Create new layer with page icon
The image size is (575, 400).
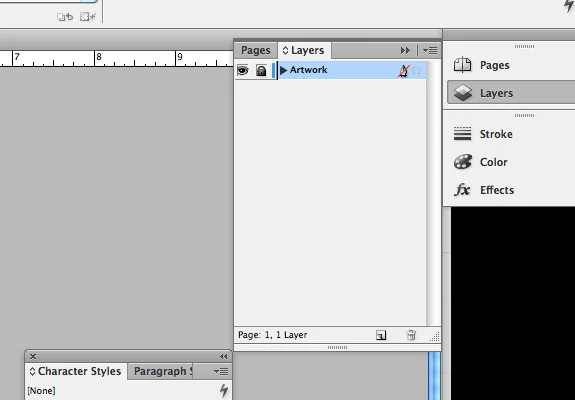(381, 335)
